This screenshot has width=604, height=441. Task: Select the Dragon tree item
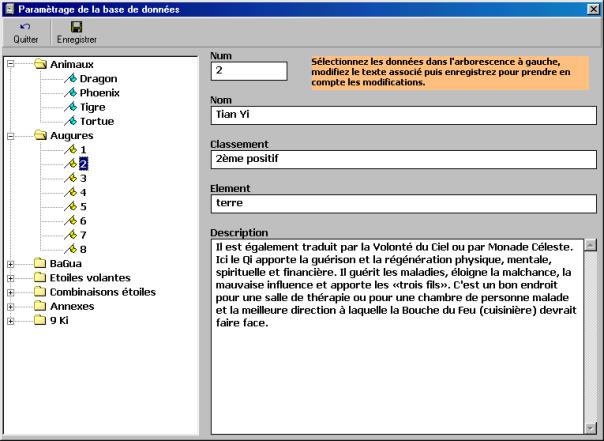[98, 79]
